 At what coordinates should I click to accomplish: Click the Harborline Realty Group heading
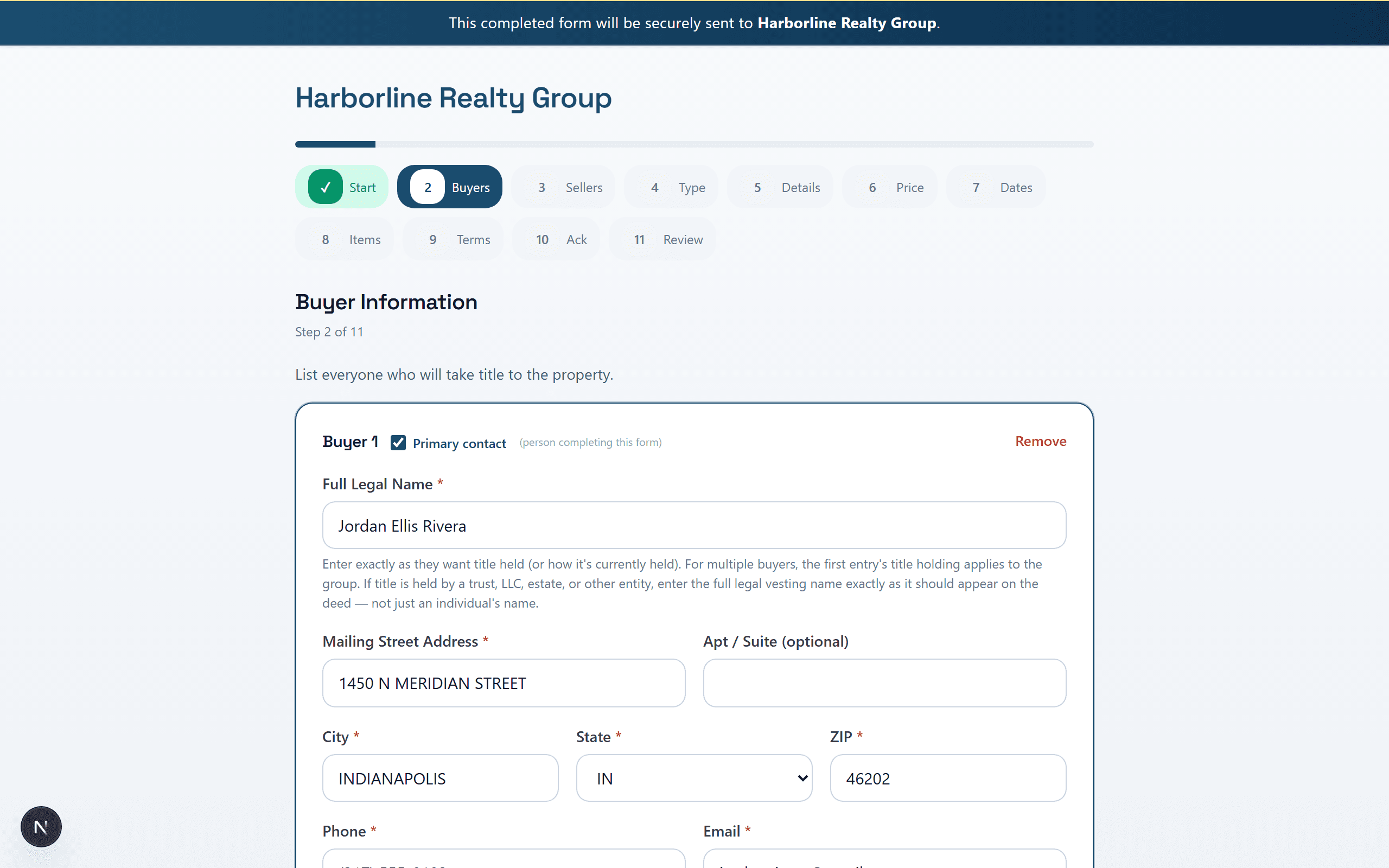(454, 98)
